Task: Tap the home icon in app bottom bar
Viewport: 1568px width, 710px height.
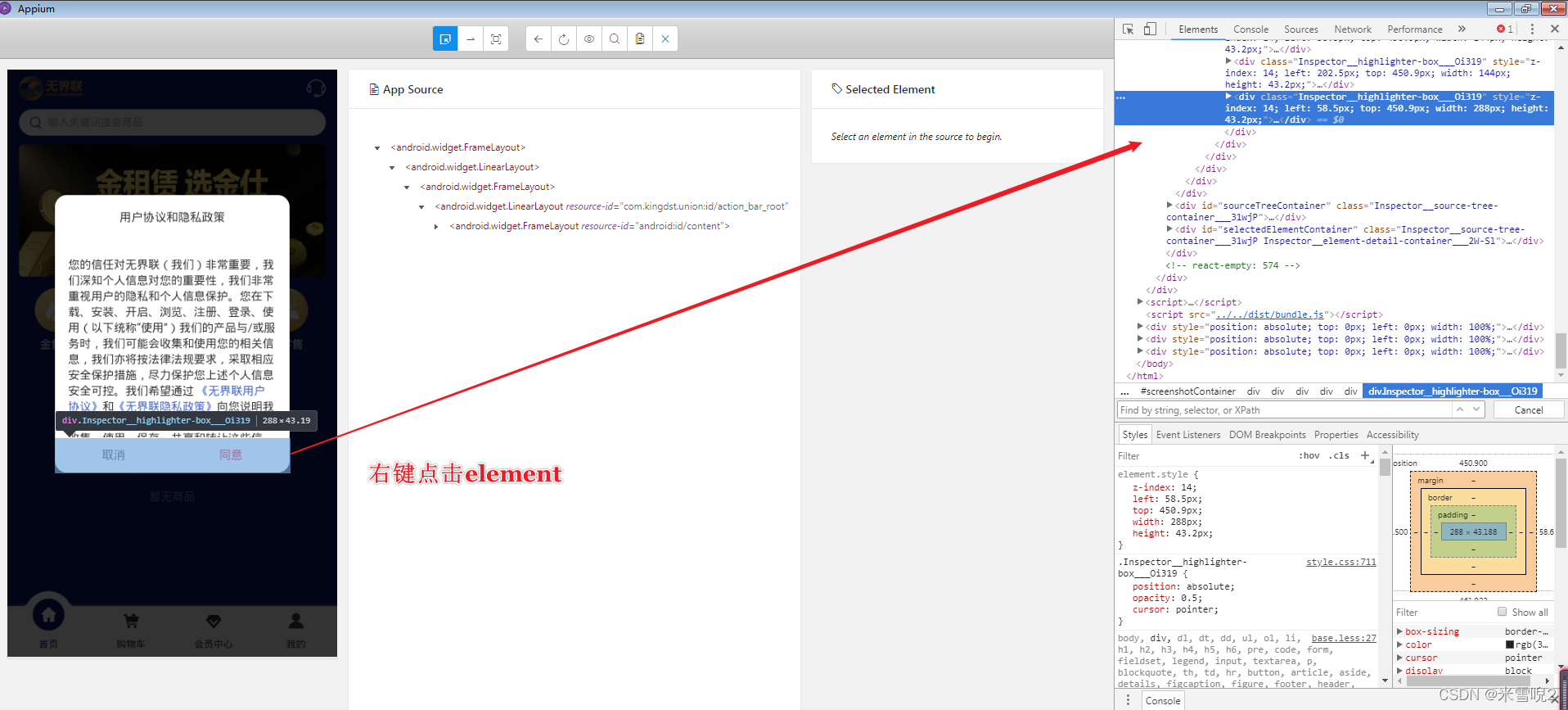Action: (48, 614)
